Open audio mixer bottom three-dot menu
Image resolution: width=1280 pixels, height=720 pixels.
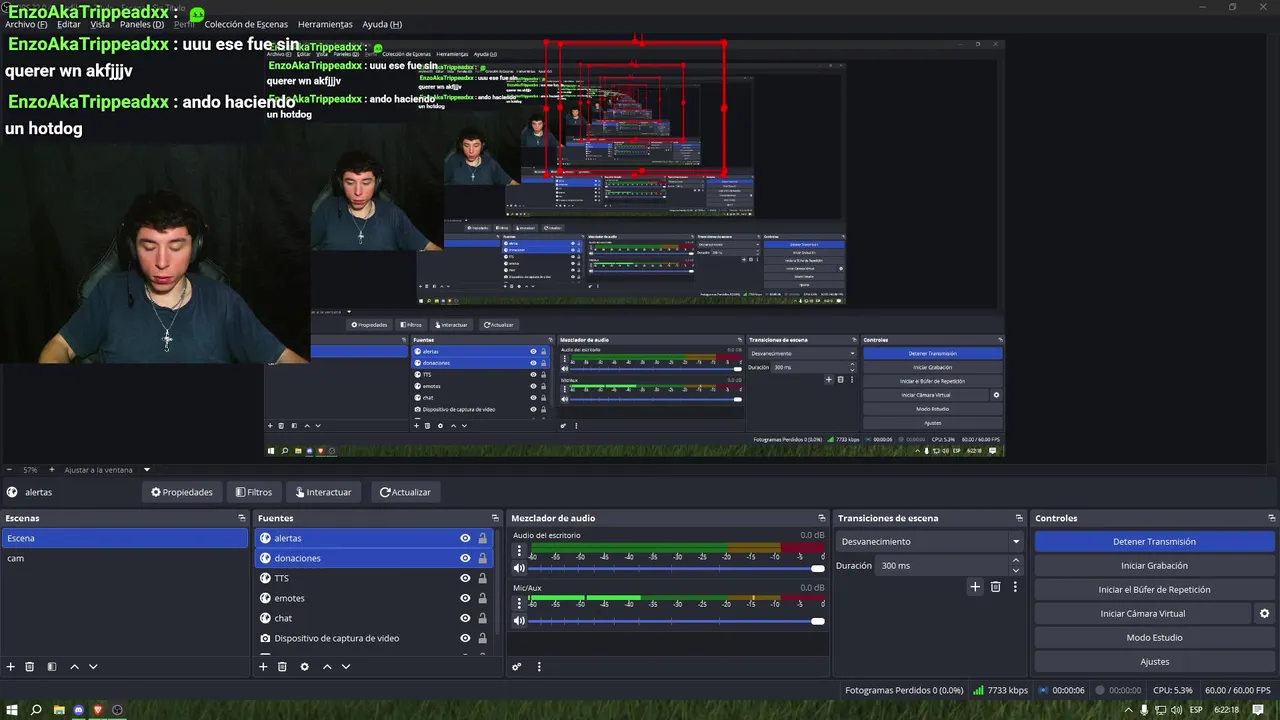pos(539,667)
